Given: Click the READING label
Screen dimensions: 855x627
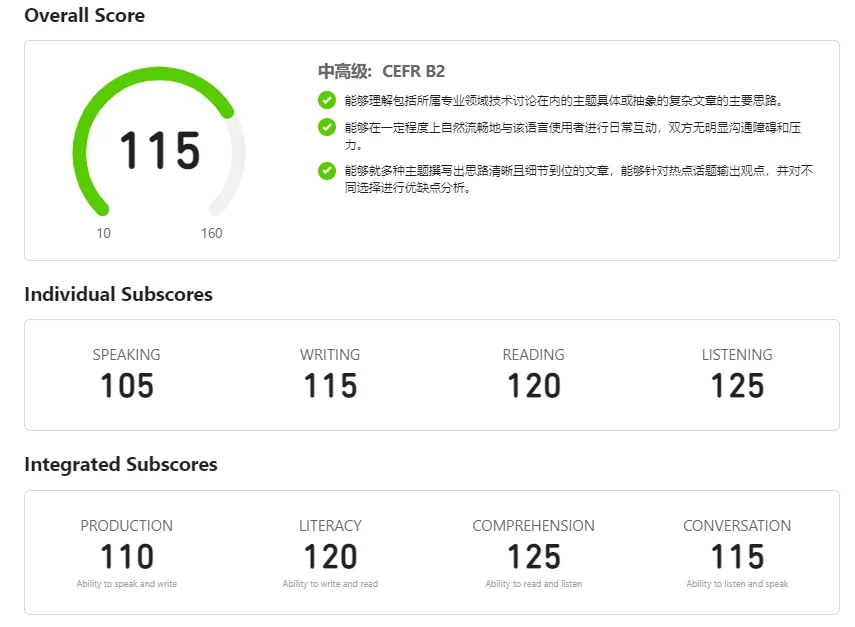Looking at the screenshot, I should 533,355.
